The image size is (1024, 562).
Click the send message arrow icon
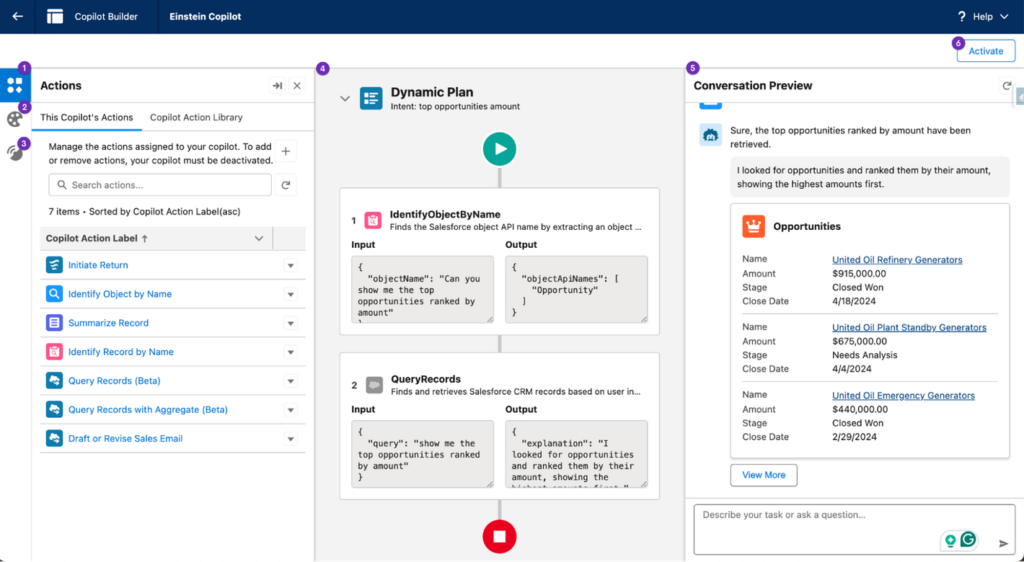[1004, 543]
